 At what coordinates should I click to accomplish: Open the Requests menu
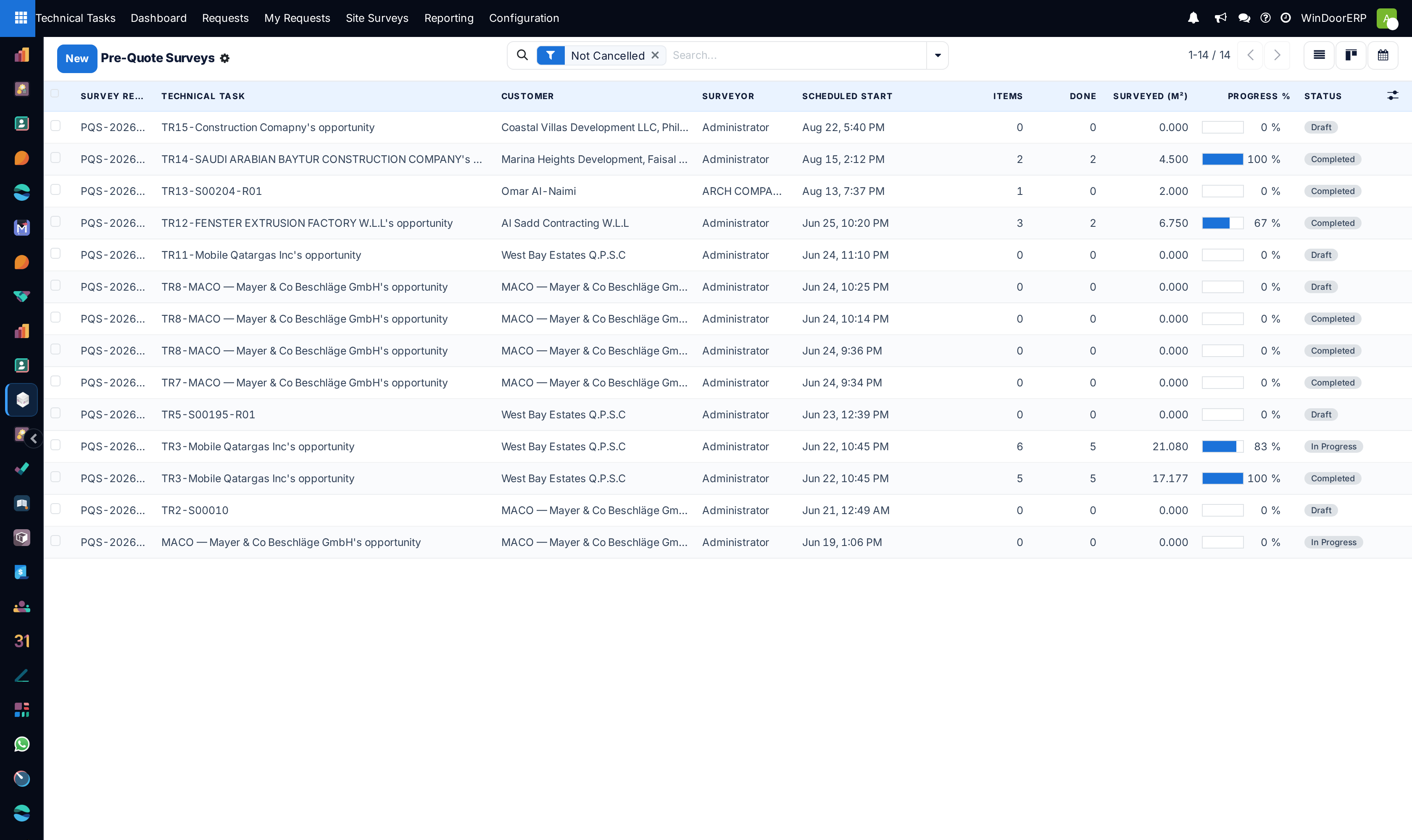pyautogui.click(x=225, y=18)
